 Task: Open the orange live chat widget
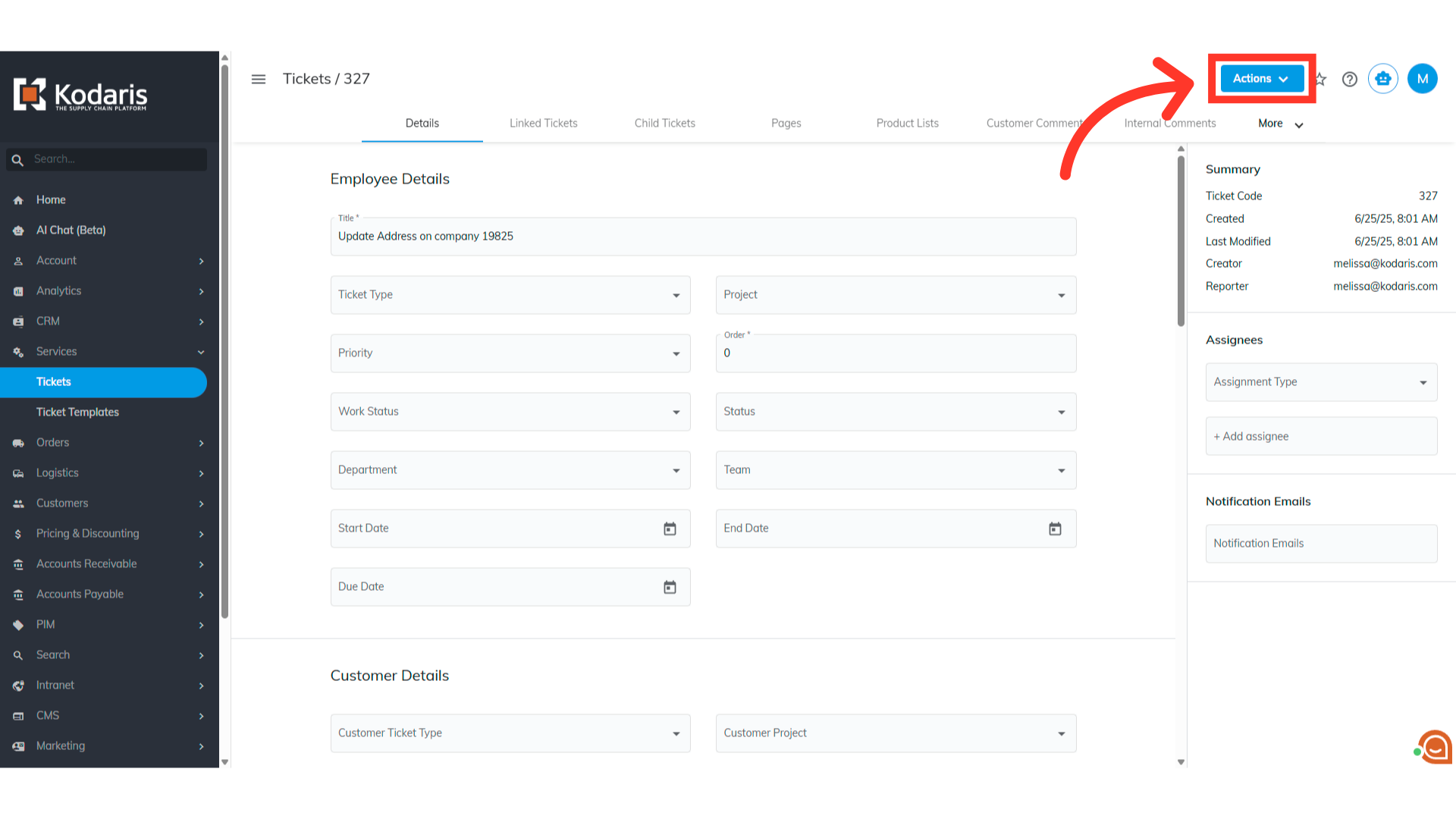coord(1434,748)
